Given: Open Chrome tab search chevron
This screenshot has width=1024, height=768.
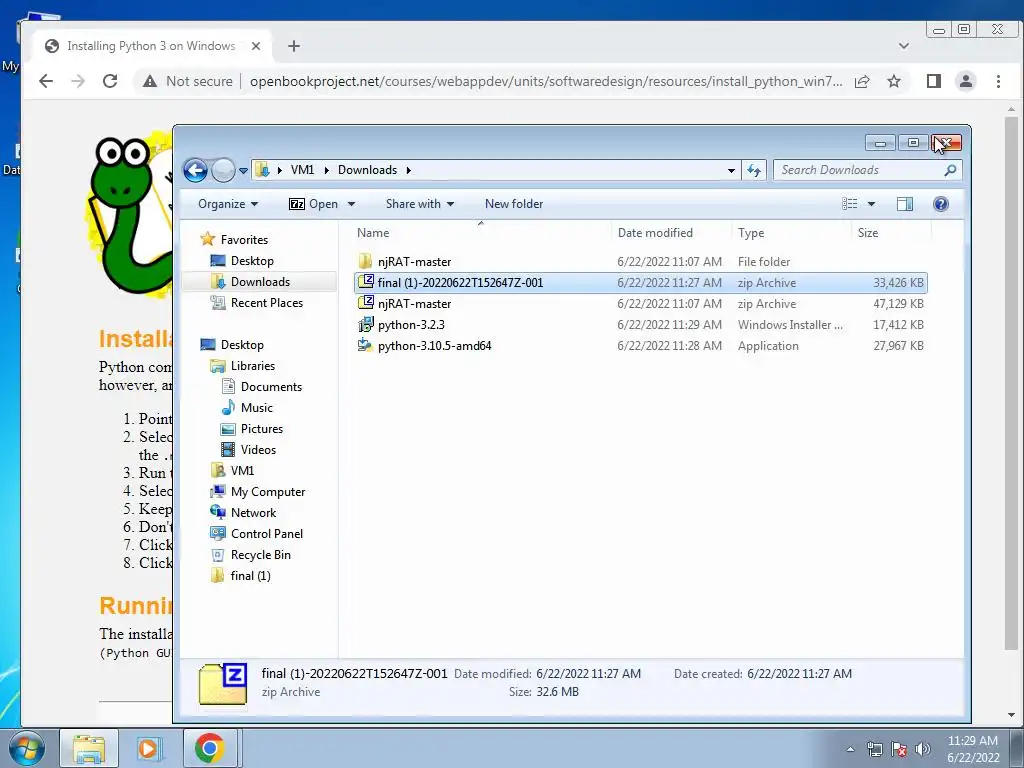Looking at the screenshot, I should tap(904, 46).
